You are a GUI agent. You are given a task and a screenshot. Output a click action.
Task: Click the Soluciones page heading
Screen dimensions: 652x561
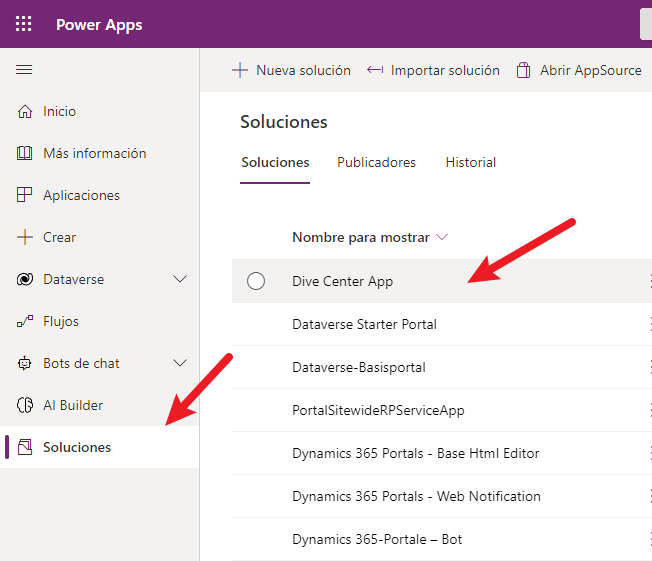(284, 122)
